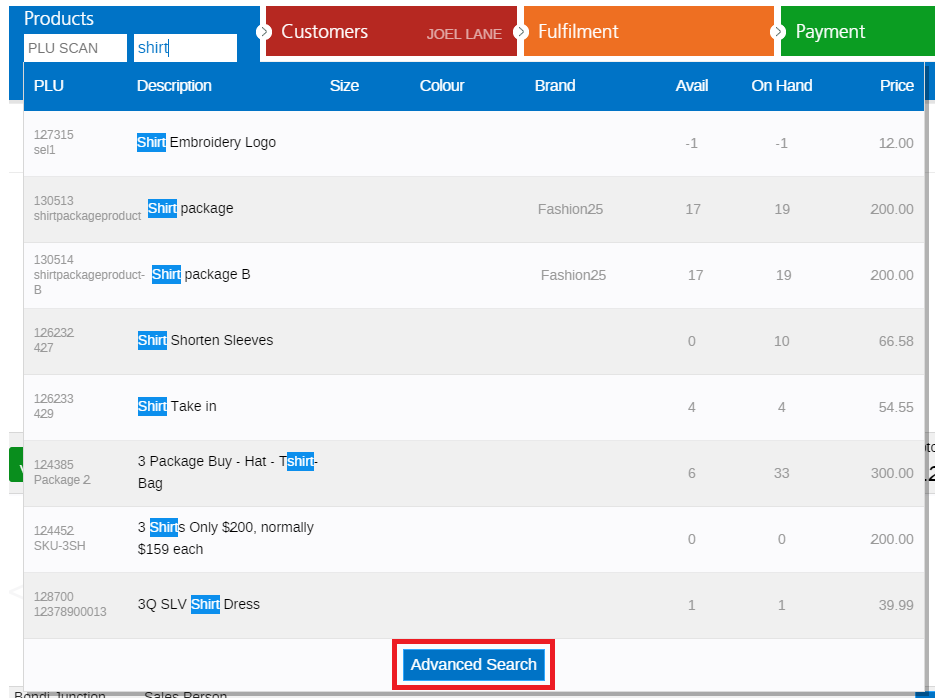Screen dimensions: 935x698
Task: Click PLU 130514 shirtpackageproduct-B
Action: 89,275
